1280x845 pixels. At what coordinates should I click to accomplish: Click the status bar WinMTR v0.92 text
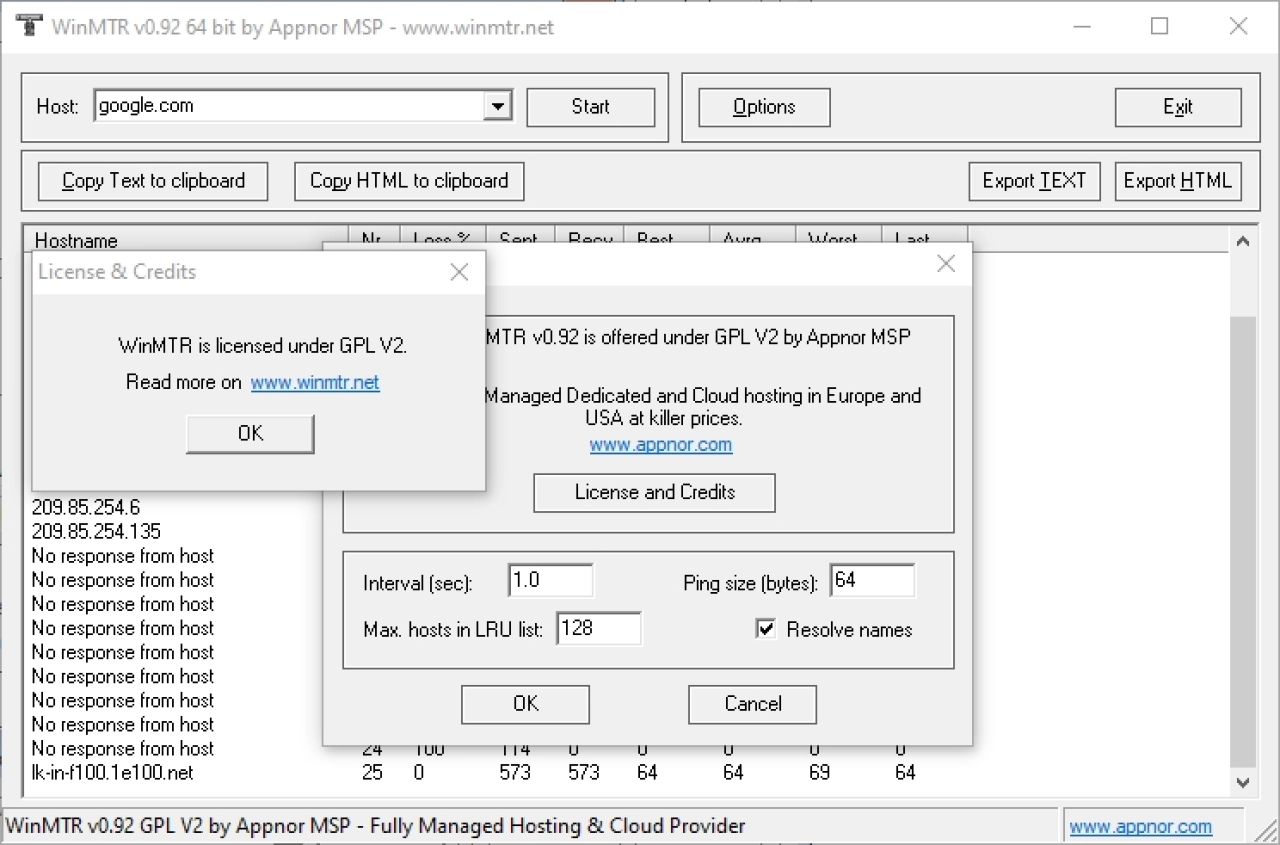[x=375, y=826]
